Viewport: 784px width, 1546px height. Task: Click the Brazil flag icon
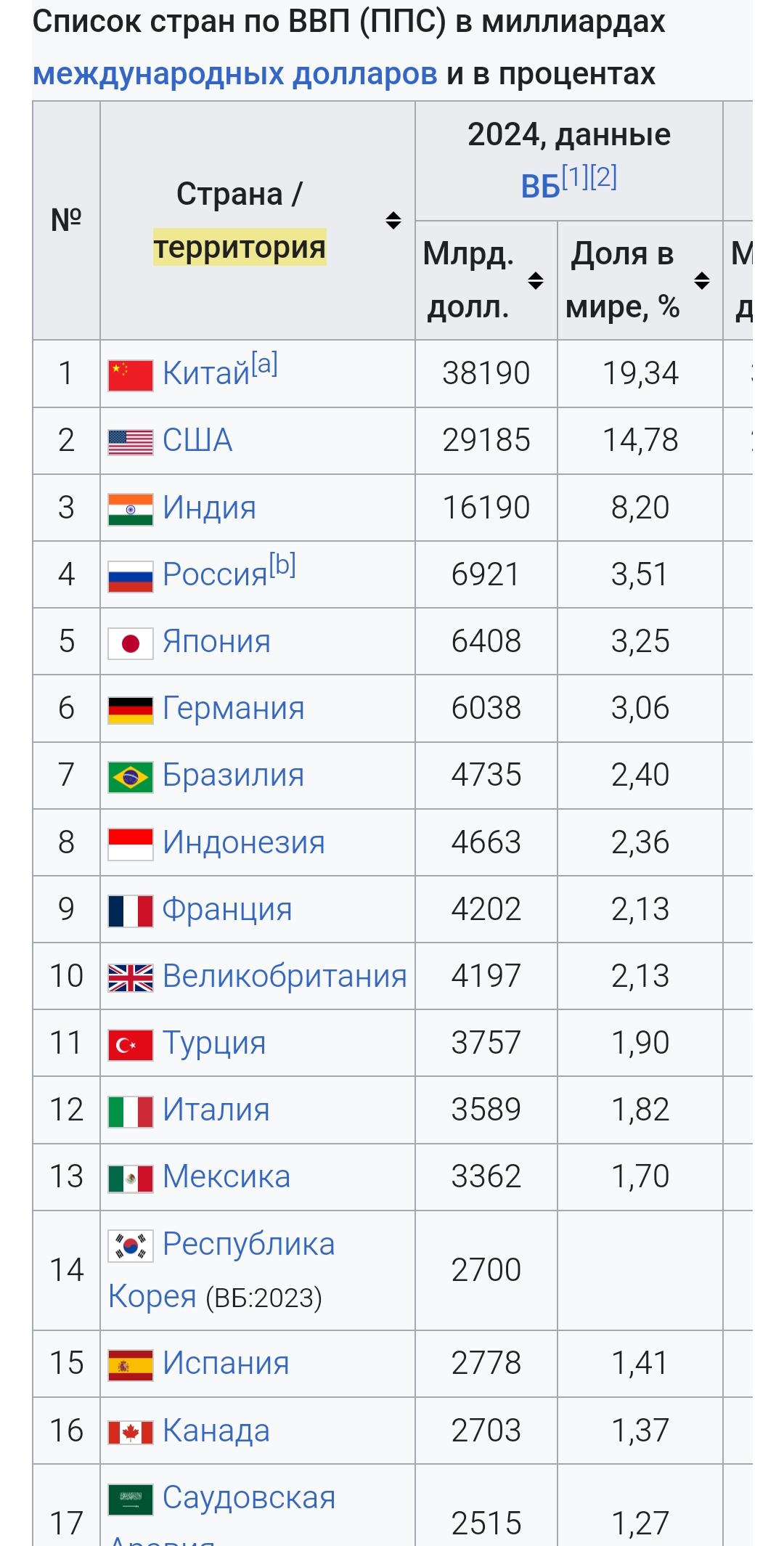coord(131,777)
